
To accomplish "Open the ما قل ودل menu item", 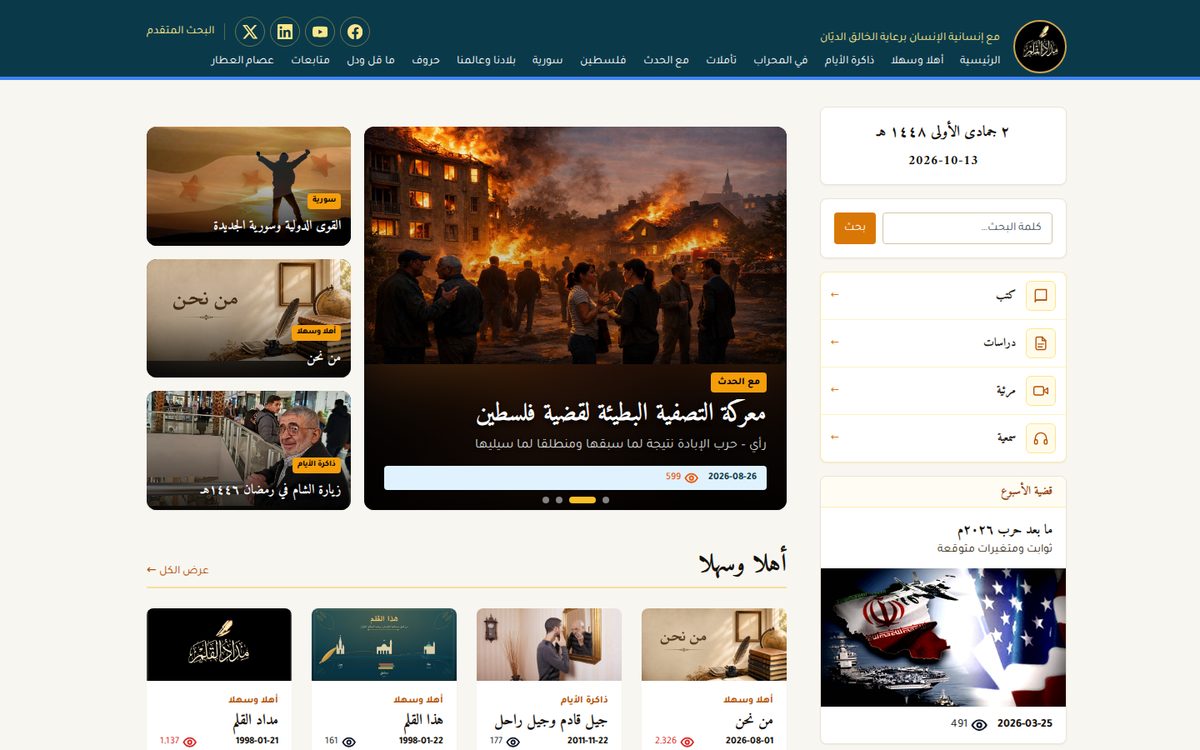I will (371, 60).
